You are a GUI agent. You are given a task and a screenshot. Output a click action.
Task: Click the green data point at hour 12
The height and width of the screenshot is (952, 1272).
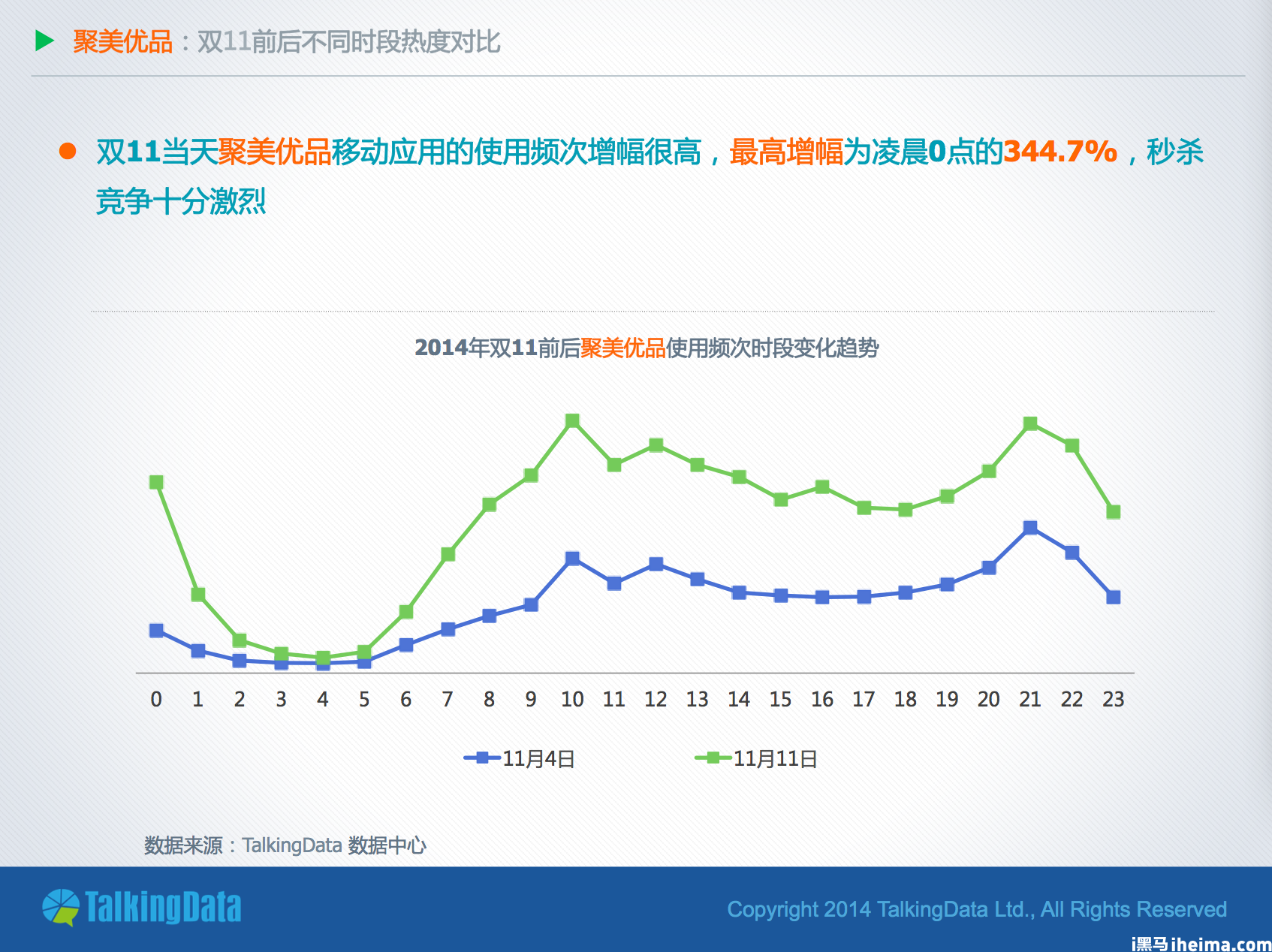tap(656, 445)
